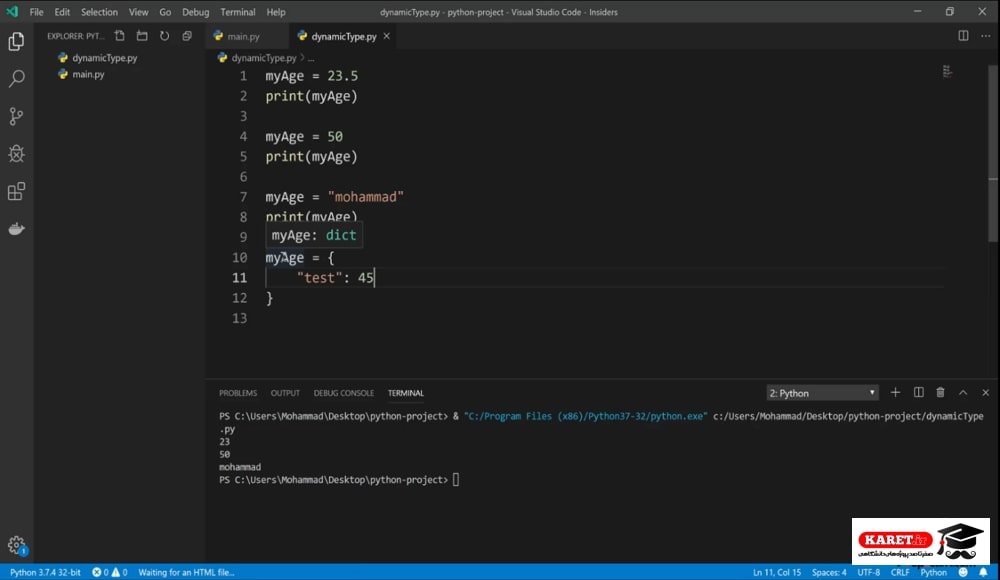Click the editor vertical scrollbar
Image resolution: width=1000 pixels, height=580 pixels.
tap(993, 153)
